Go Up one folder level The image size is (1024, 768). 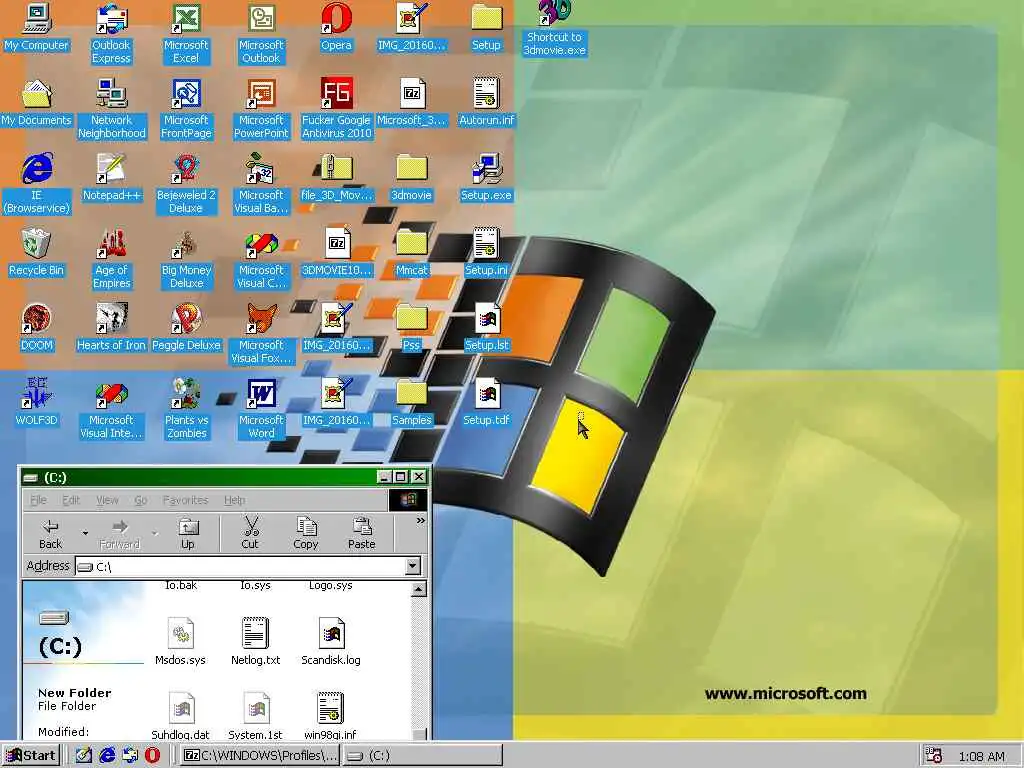188,534
